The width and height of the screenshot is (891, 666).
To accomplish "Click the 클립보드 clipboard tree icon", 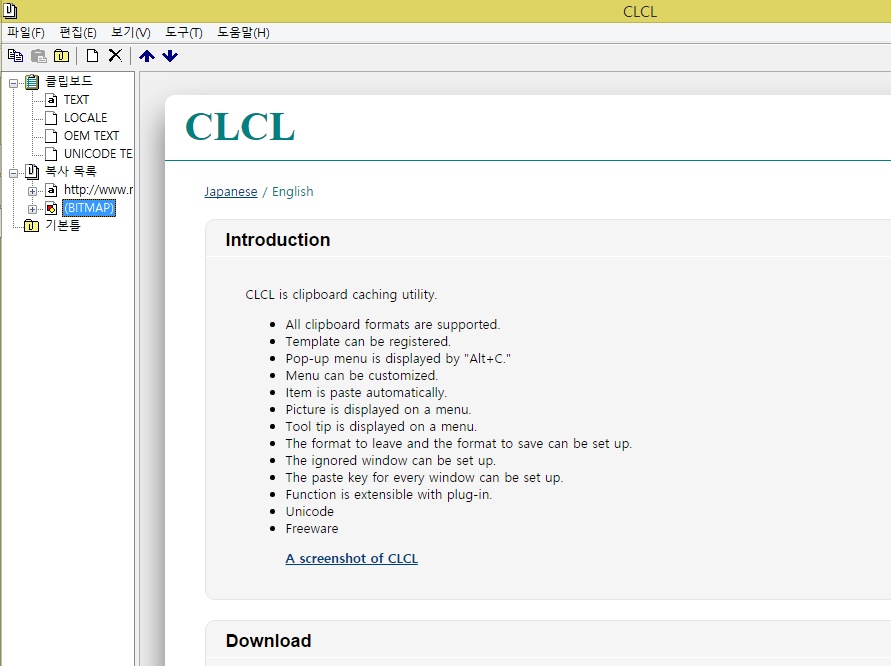I will point(32,82).
